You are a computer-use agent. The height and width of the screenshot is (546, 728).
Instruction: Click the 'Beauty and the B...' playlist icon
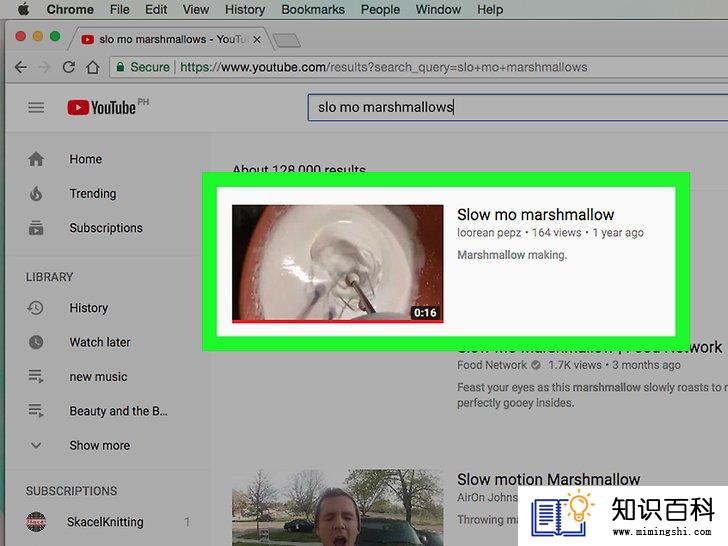[36, 410]
